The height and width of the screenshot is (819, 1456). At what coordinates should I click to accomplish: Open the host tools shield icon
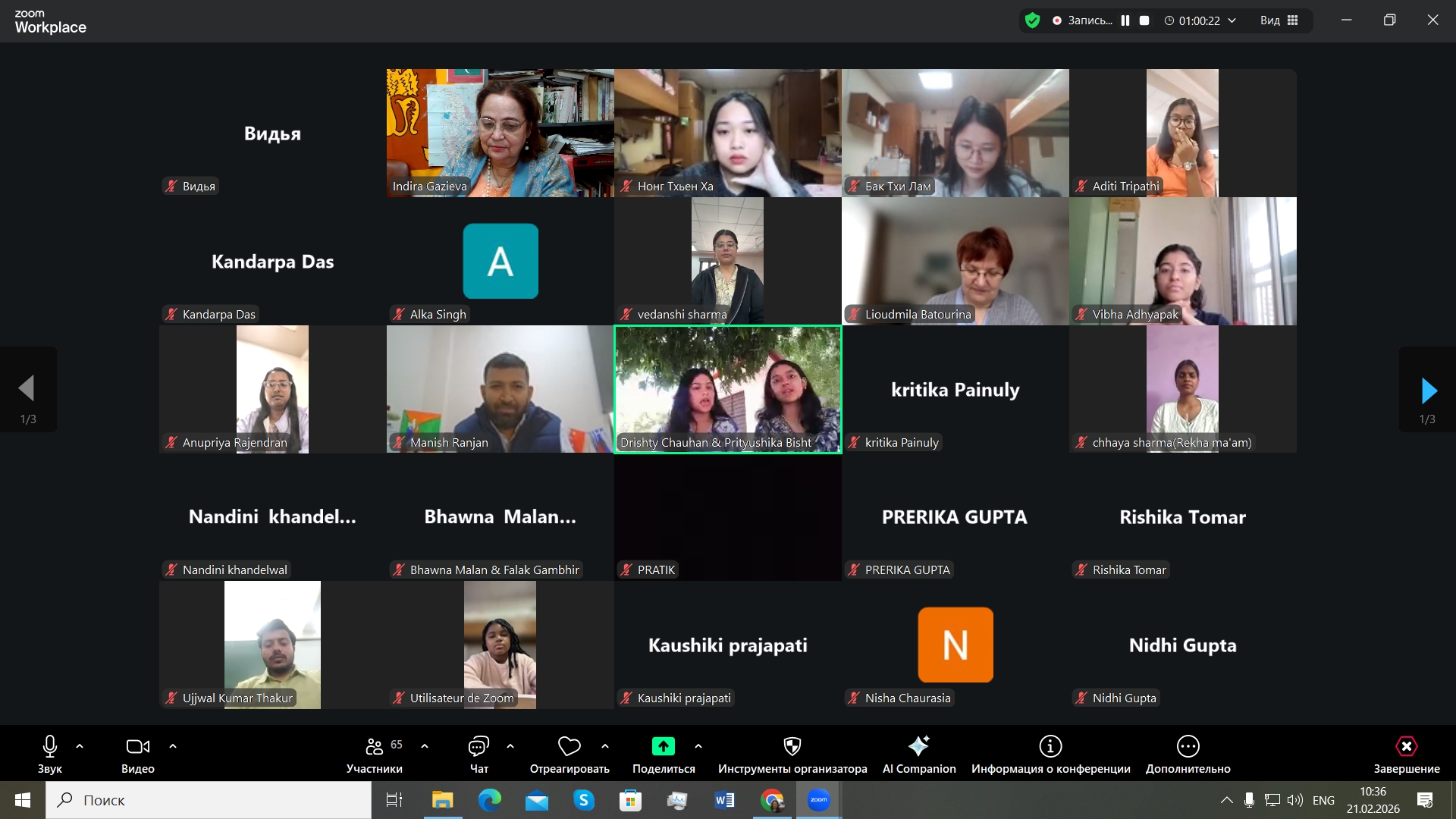tap(792, 747)
